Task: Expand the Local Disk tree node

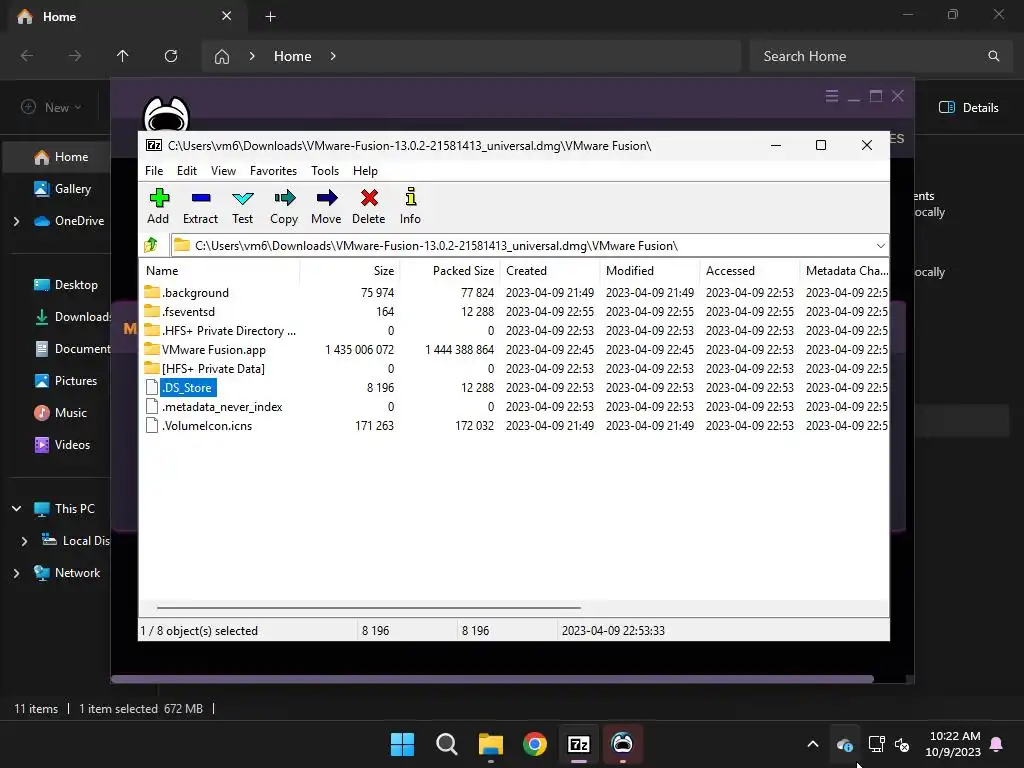Action: [24, 541]
